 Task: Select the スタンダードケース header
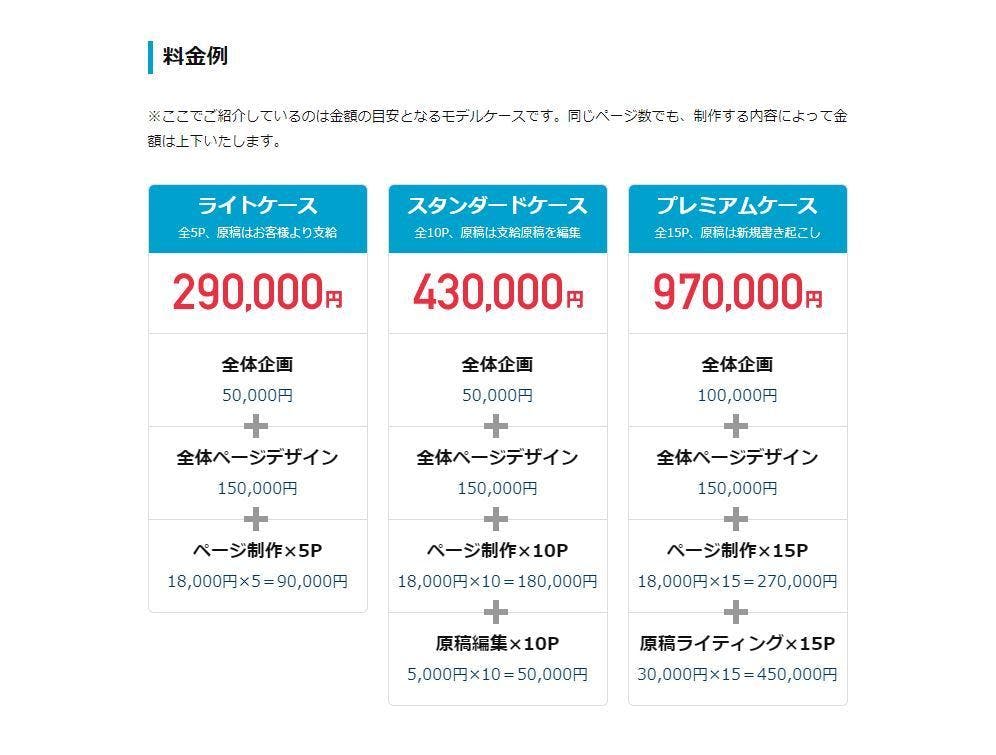click(x=497, y=206)
